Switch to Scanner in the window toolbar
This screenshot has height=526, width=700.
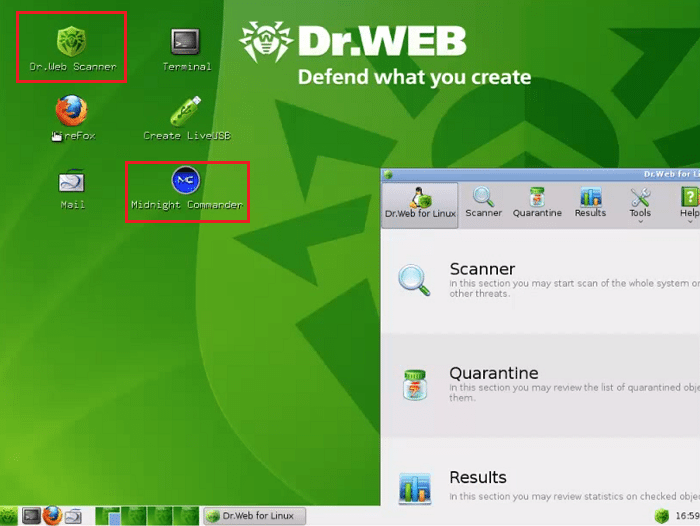click(483, 203)
